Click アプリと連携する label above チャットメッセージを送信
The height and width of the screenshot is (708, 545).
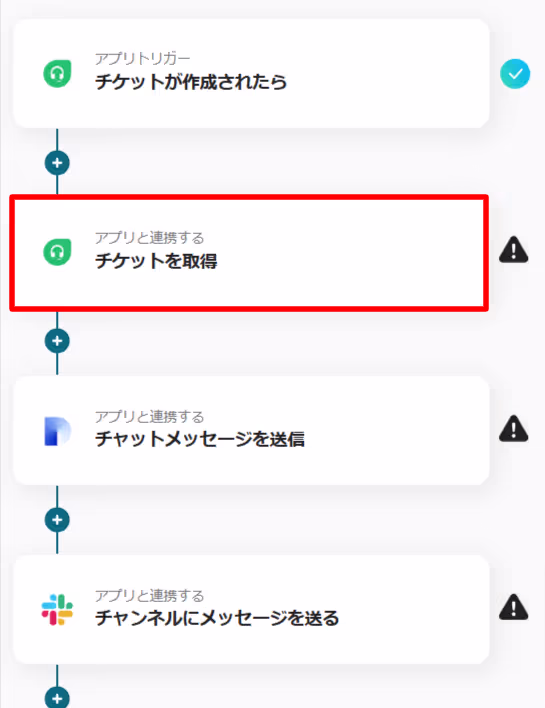click(149, 416)
